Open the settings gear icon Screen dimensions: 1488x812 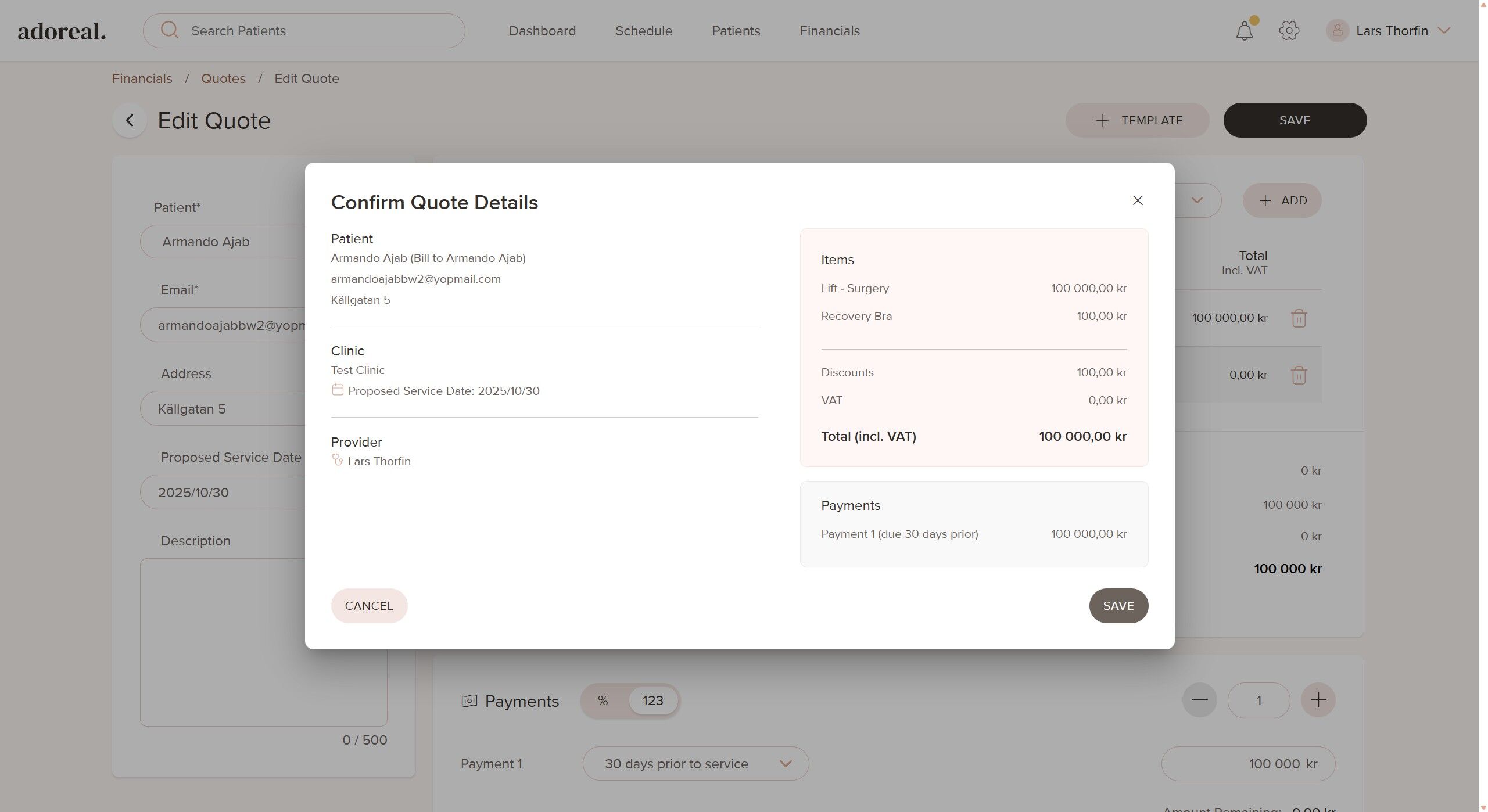tap(1288, 31)
